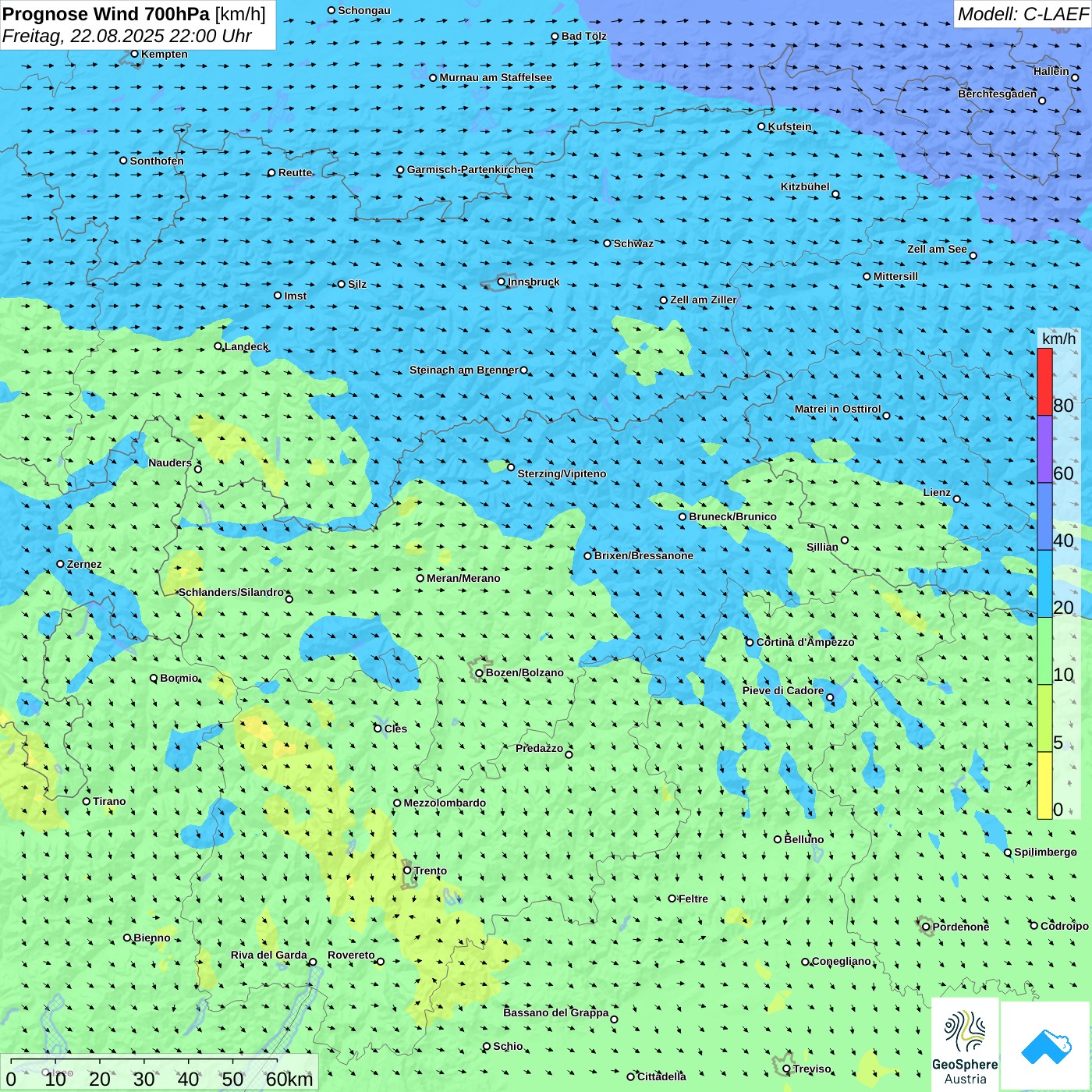Click the 'Mittersill' label
The height and width of the screenshot is (1092, 1092).
895,276
